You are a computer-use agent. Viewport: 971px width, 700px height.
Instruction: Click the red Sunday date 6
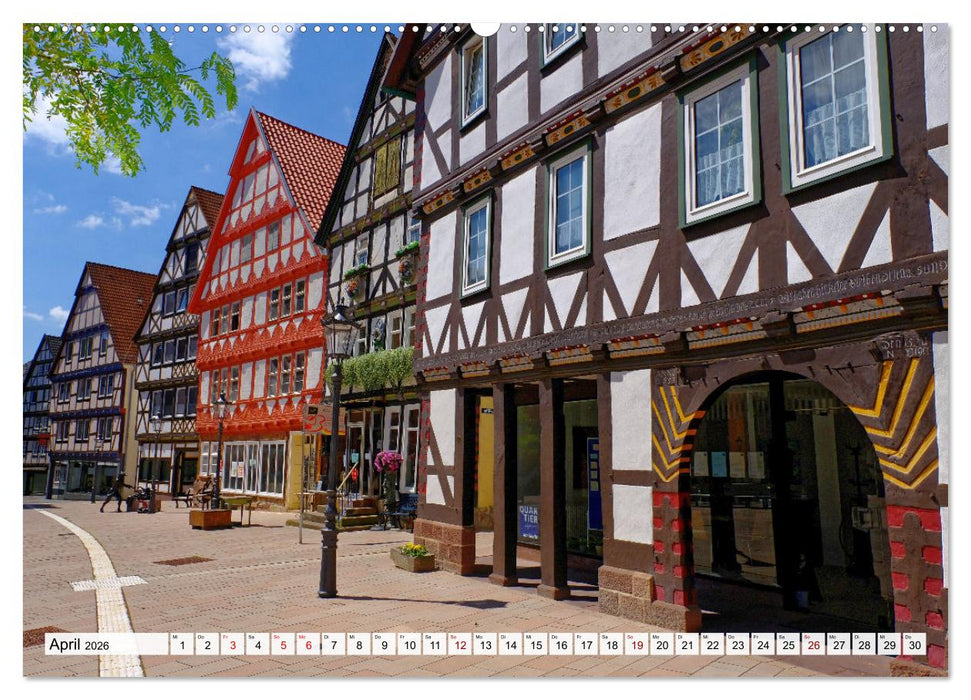(x=309, y=646)
